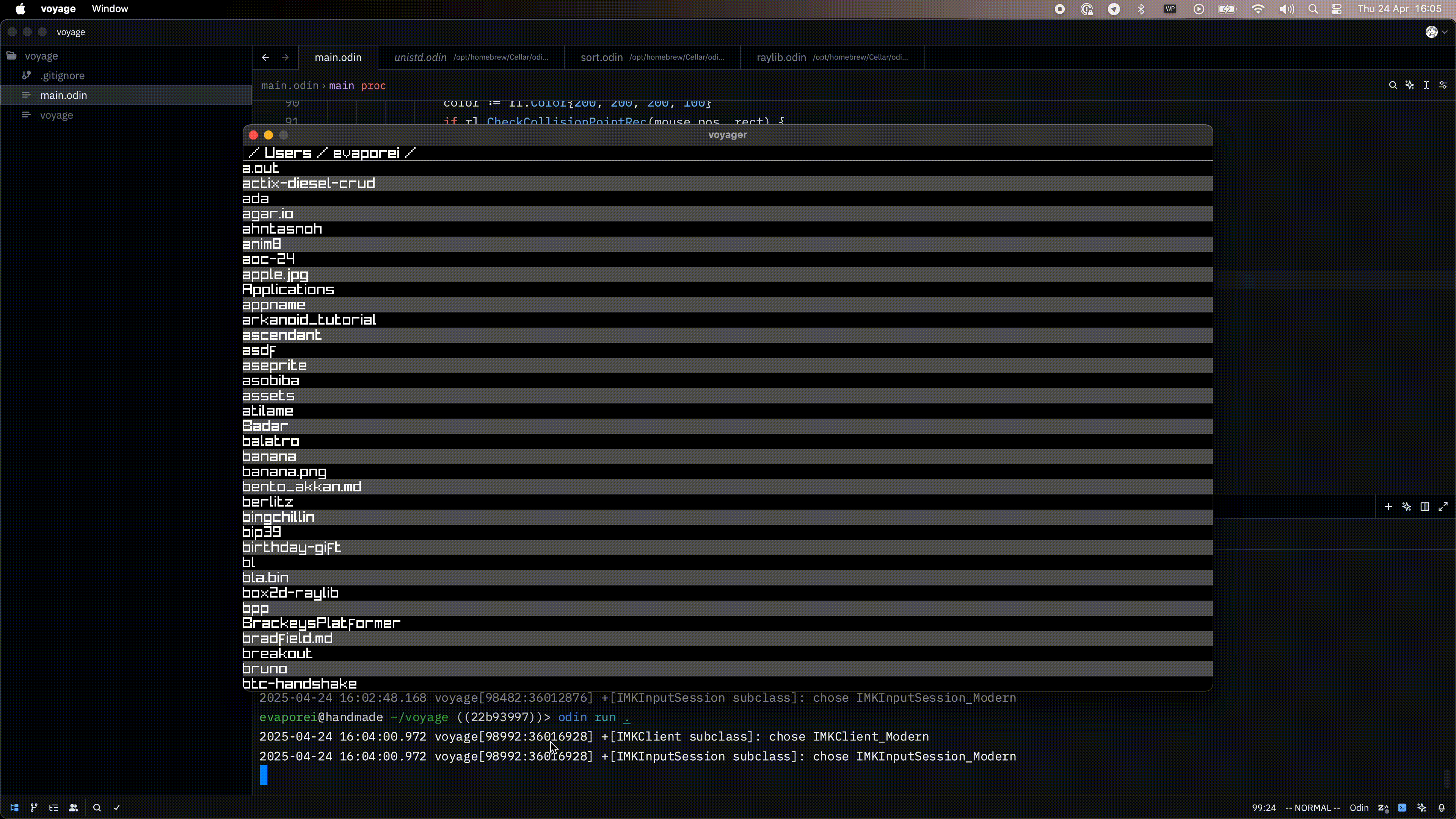Click main.odin in the breadcrumb
Image resolution: width=1456 pixels, height=819 pixels.
point(290,85)
